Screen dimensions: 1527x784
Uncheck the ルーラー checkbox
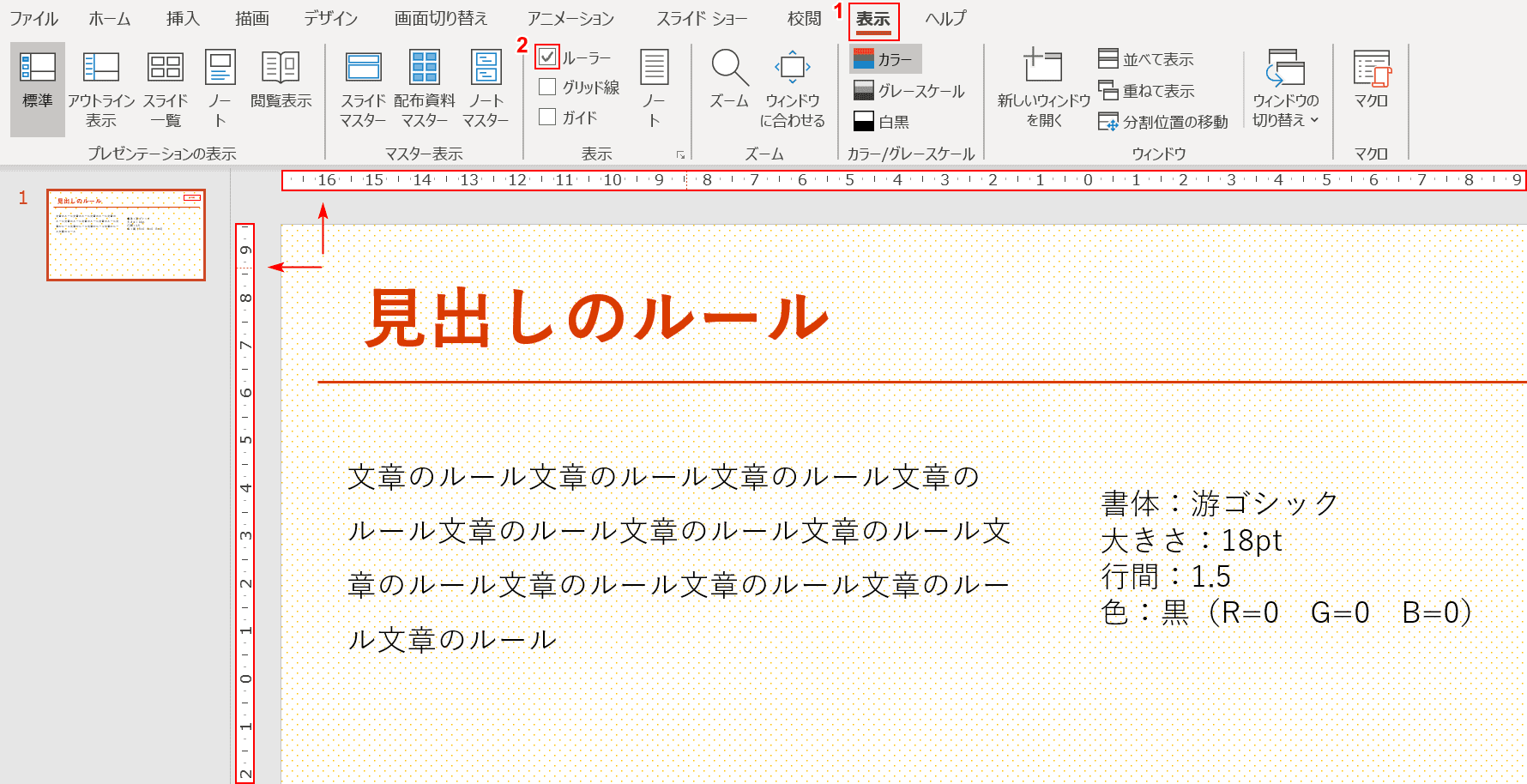547,57
